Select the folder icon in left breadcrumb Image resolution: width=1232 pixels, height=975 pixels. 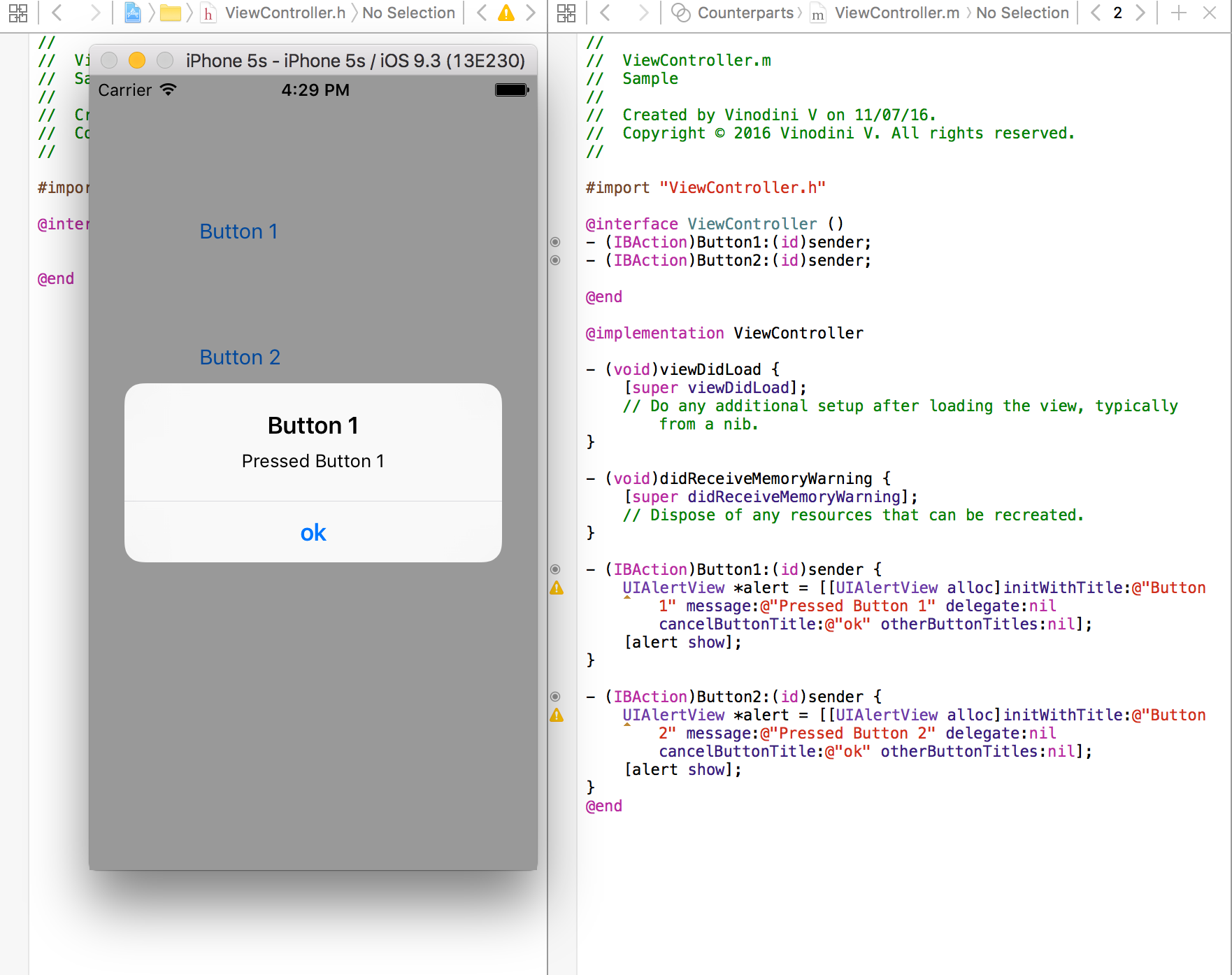(171, 13)
